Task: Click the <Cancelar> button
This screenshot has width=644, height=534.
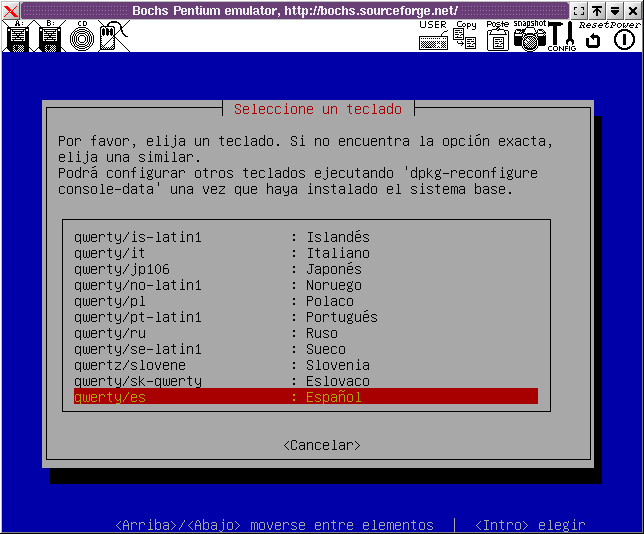Action: (321, 445)
